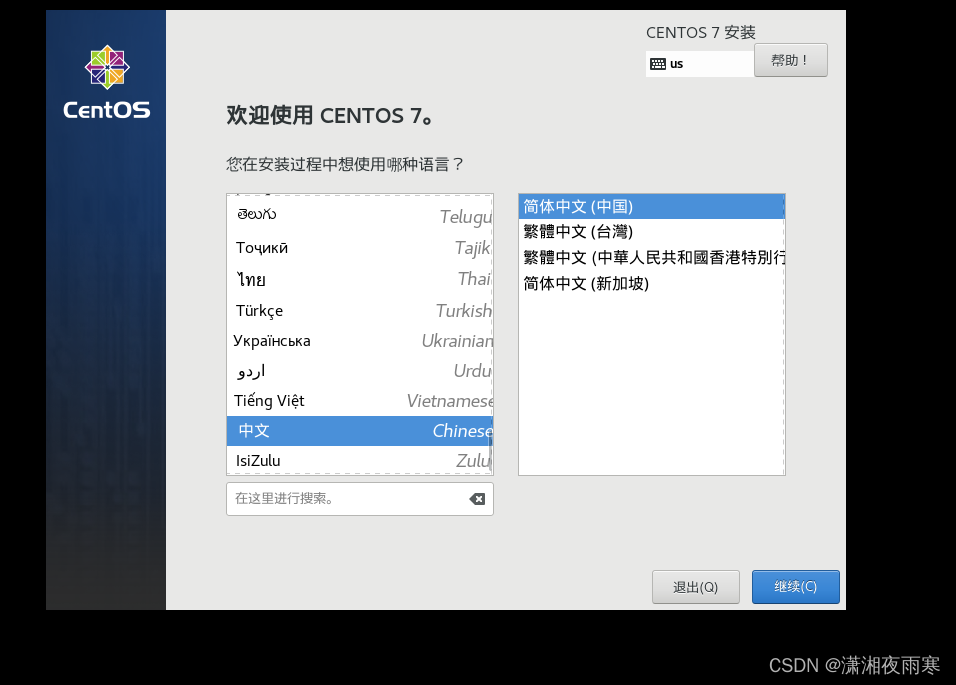Choose 简体中文 (新加坡) locale
Screen dimensions: 956x685
[x=652, y=283]
